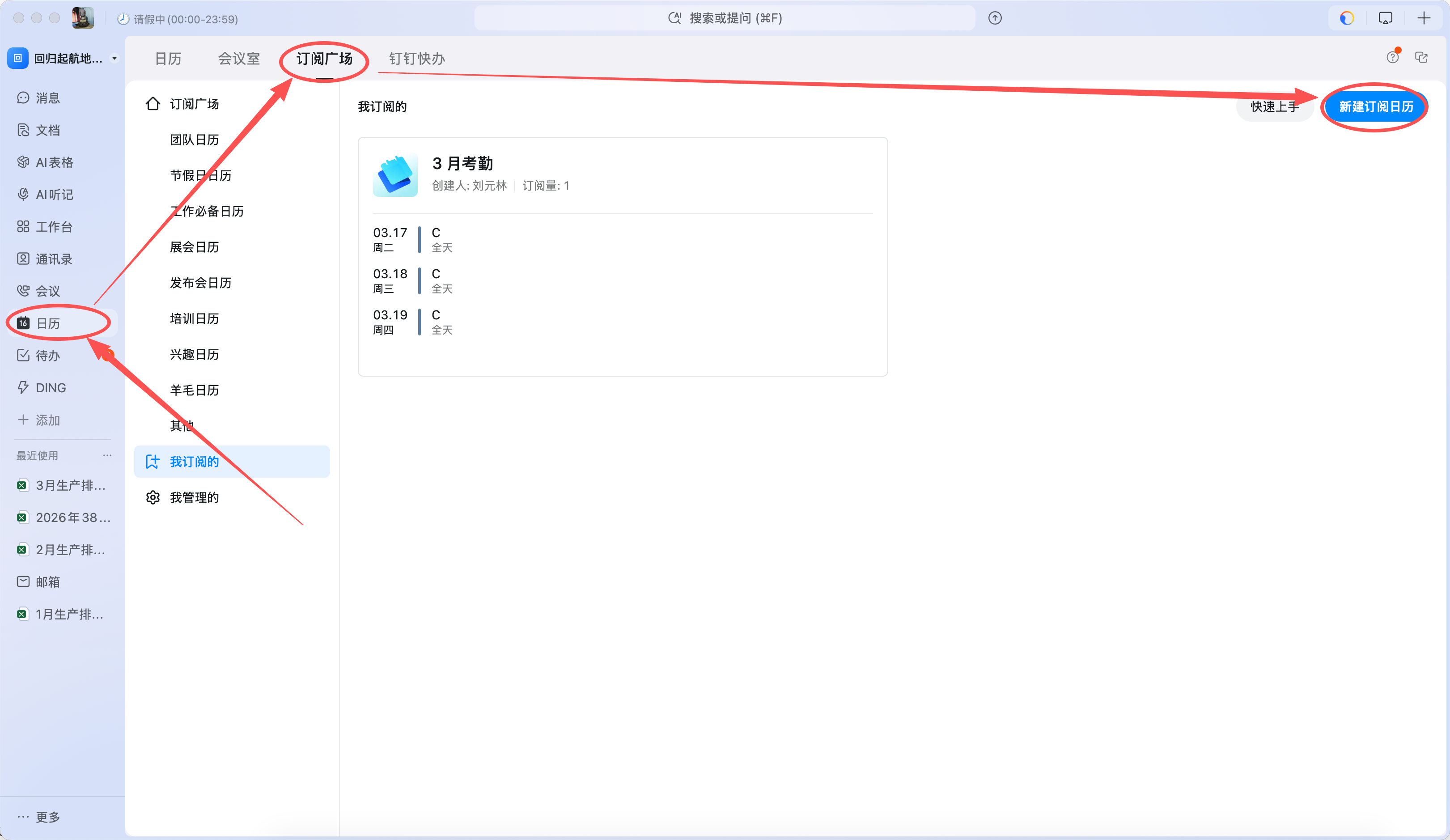Open more options for 最近使用
Image resolution: width=1450 pixels, height=840 pixels.
107,455
